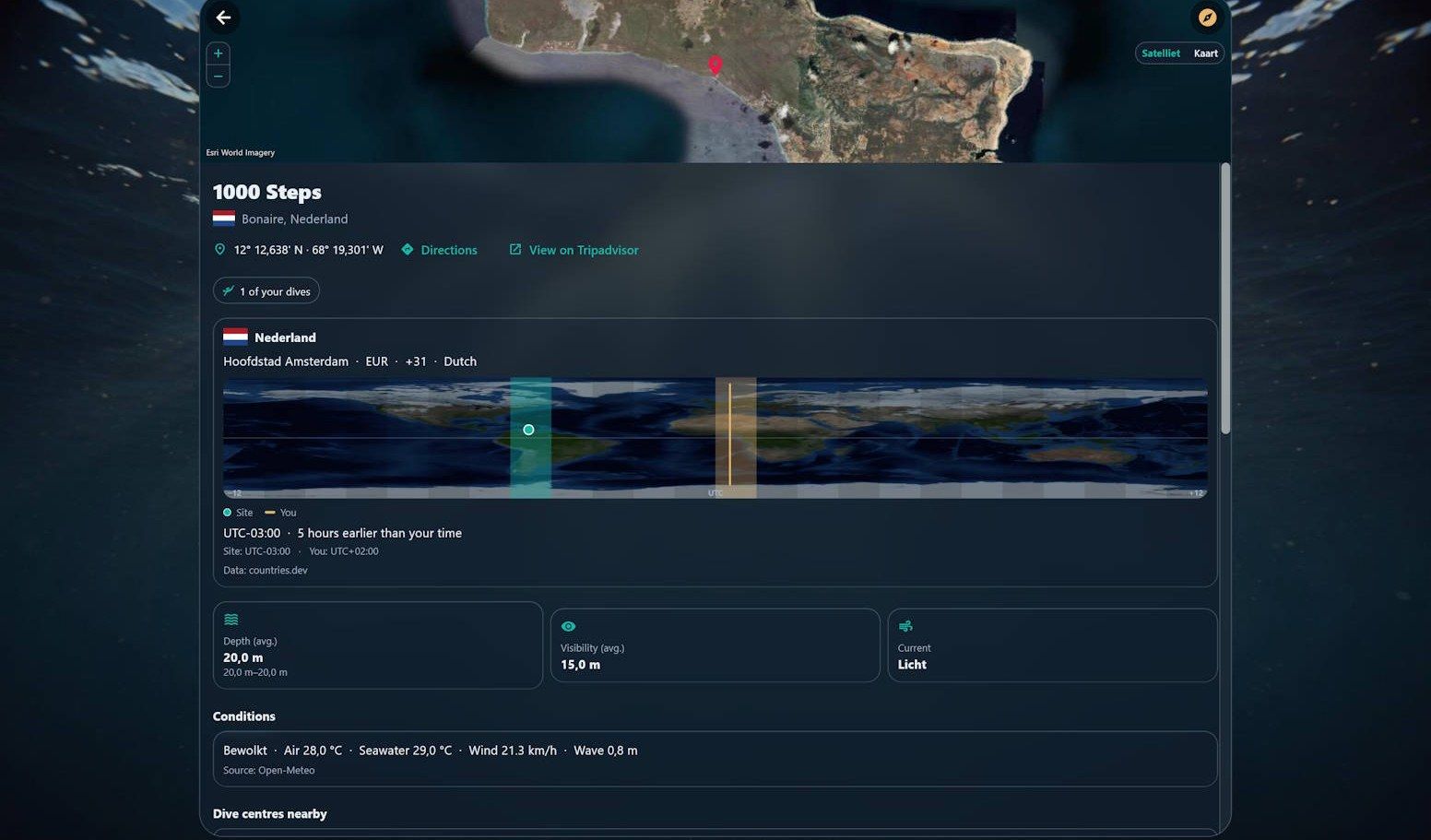
Task: Click the Visibility value 15,0 m
Action: 580,665
